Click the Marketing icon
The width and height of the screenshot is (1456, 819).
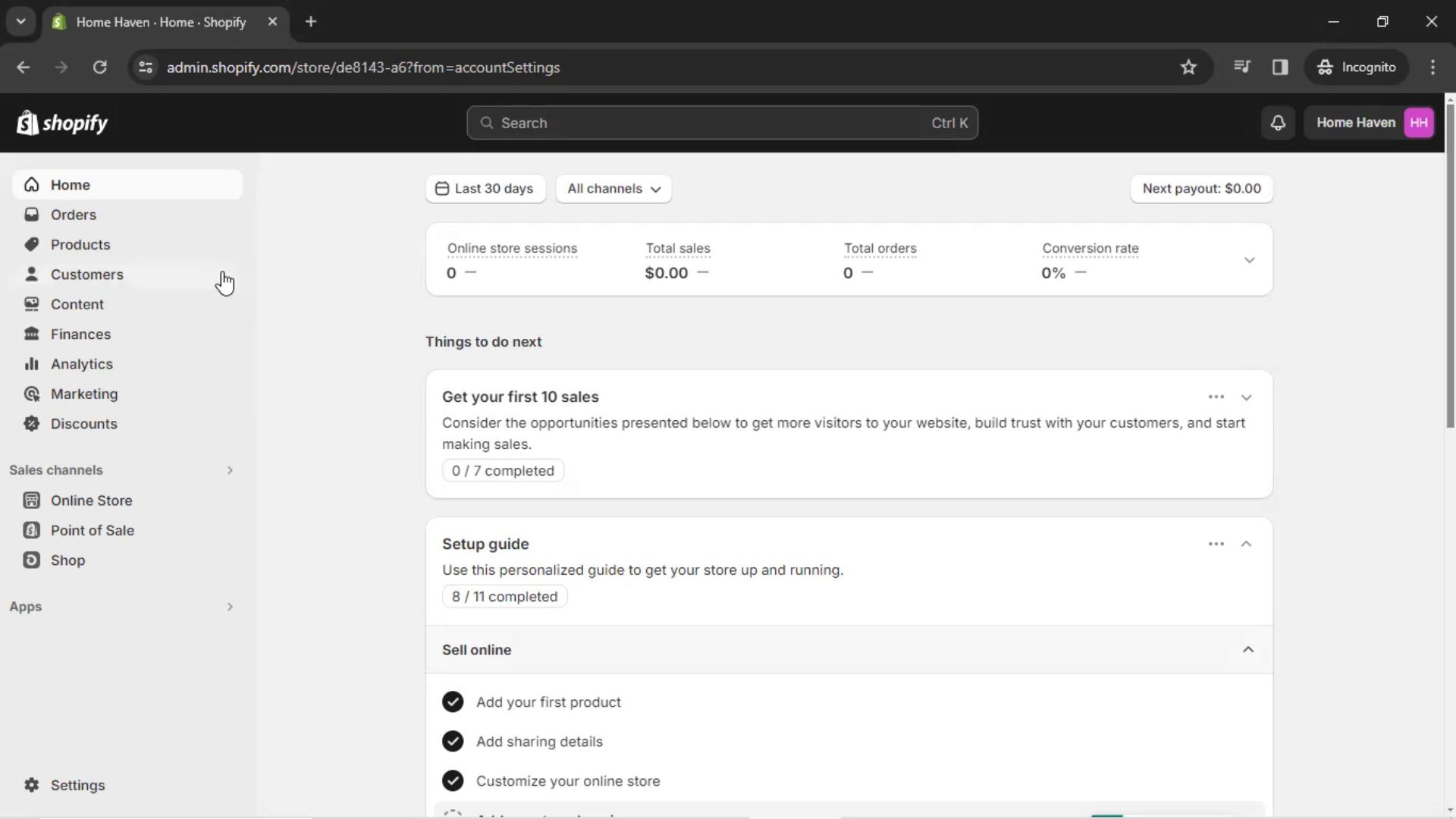click(x=31, y=393)
